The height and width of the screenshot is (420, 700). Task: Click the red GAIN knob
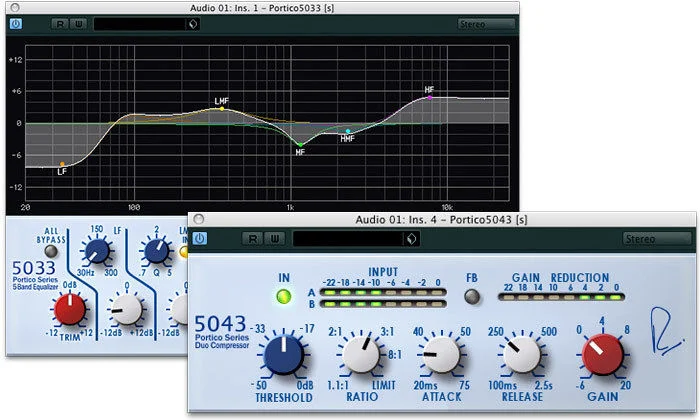click(603, 355)
